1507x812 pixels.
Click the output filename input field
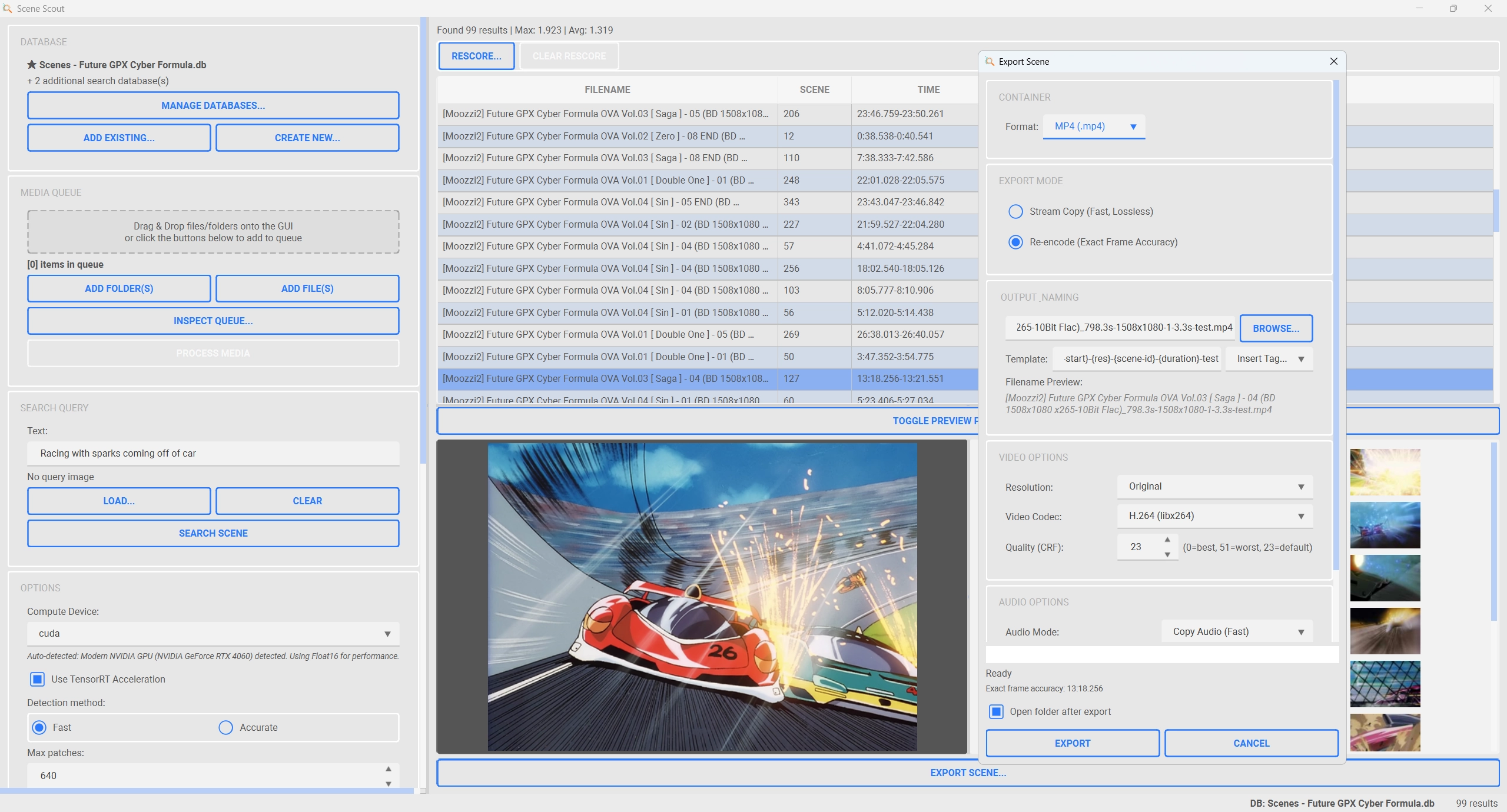(x=1120, y=327)
